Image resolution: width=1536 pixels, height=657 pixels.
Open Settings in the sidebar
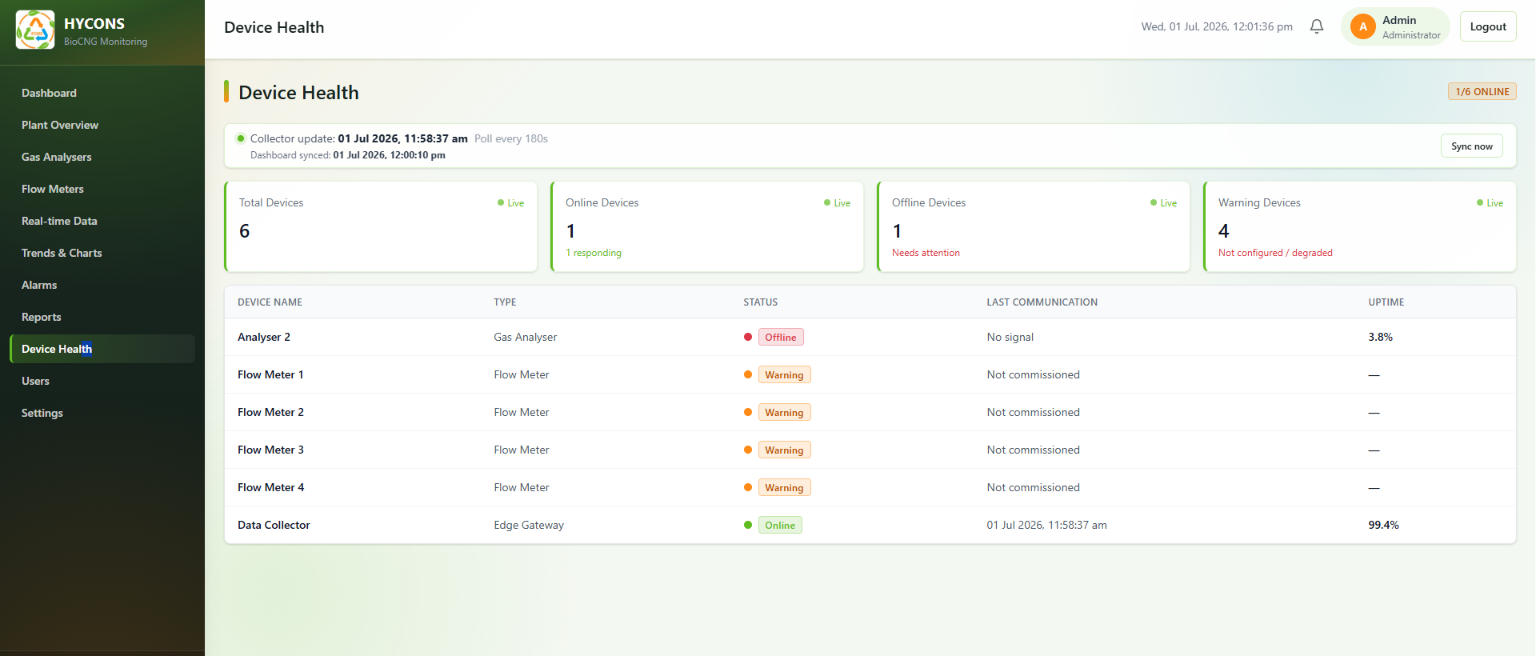pyautogui.click(x=102, y=413)
